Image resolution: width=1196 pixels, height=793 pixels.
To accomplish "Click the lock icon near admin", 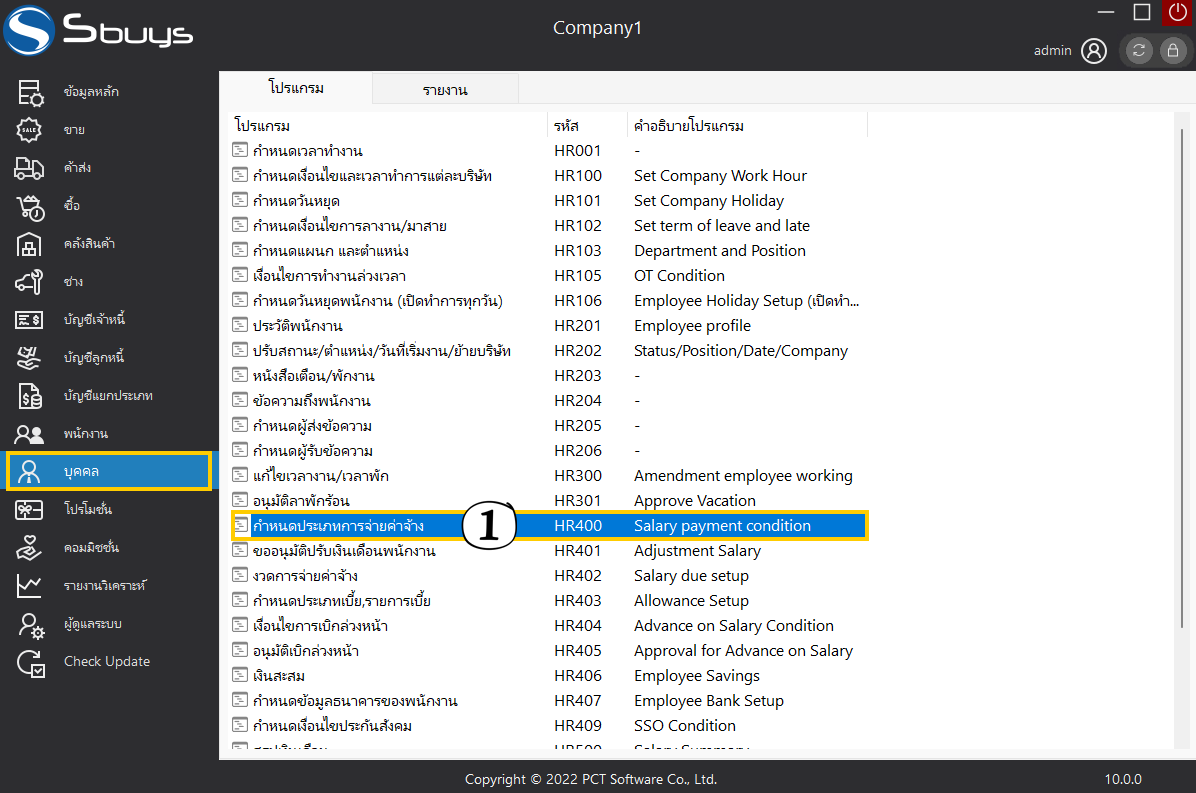I will (1170, 50).
